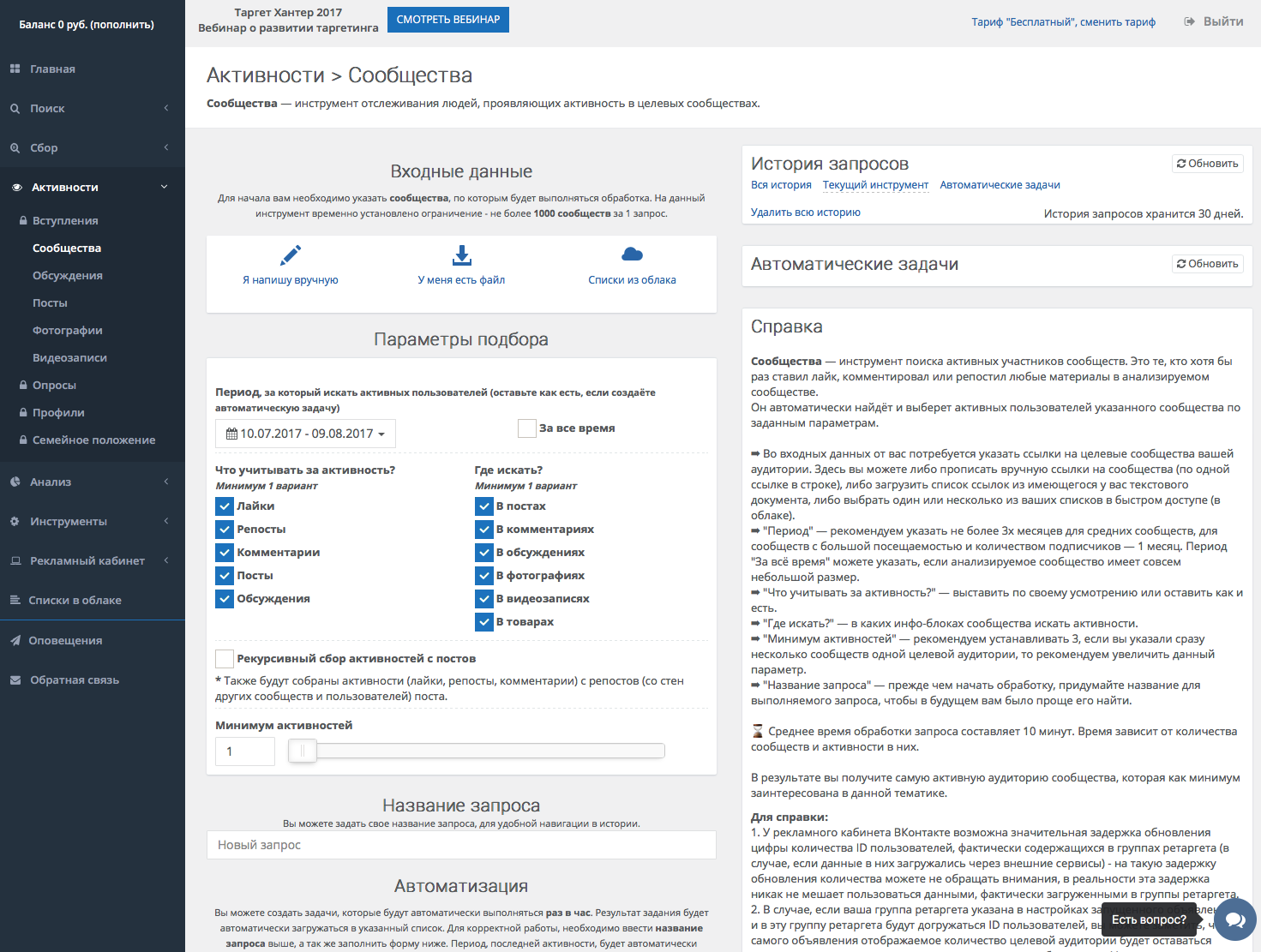
Task: Open Обсуждения in the sidebar submenu
Action: 68,275
